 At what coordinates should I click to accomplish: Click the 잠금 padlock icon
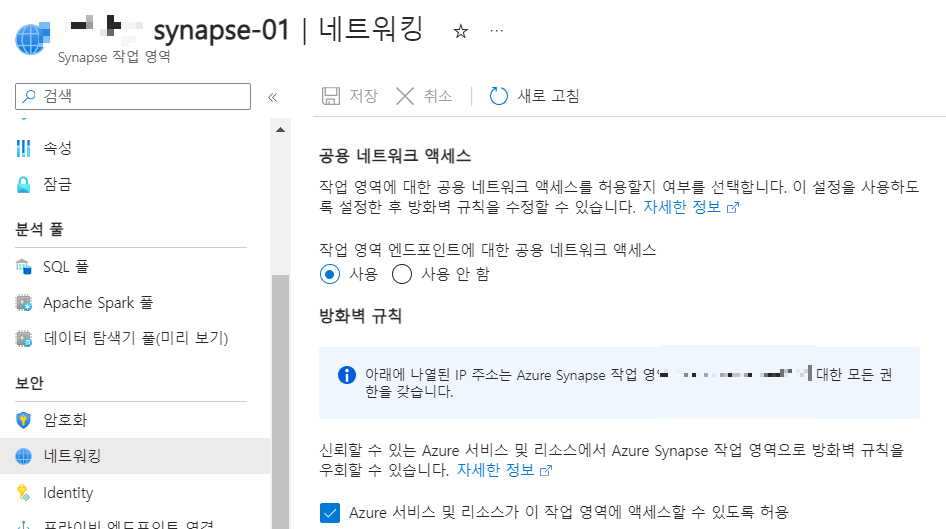pyautogui.click(x=24, y=185)
